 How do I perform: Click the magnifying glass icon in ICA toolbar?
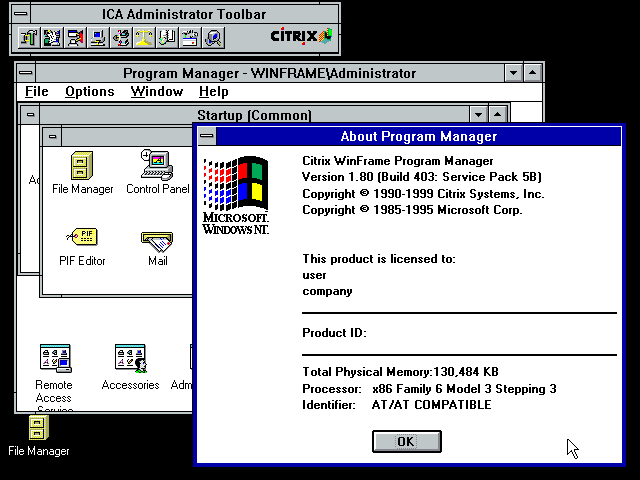coord(214,38)
